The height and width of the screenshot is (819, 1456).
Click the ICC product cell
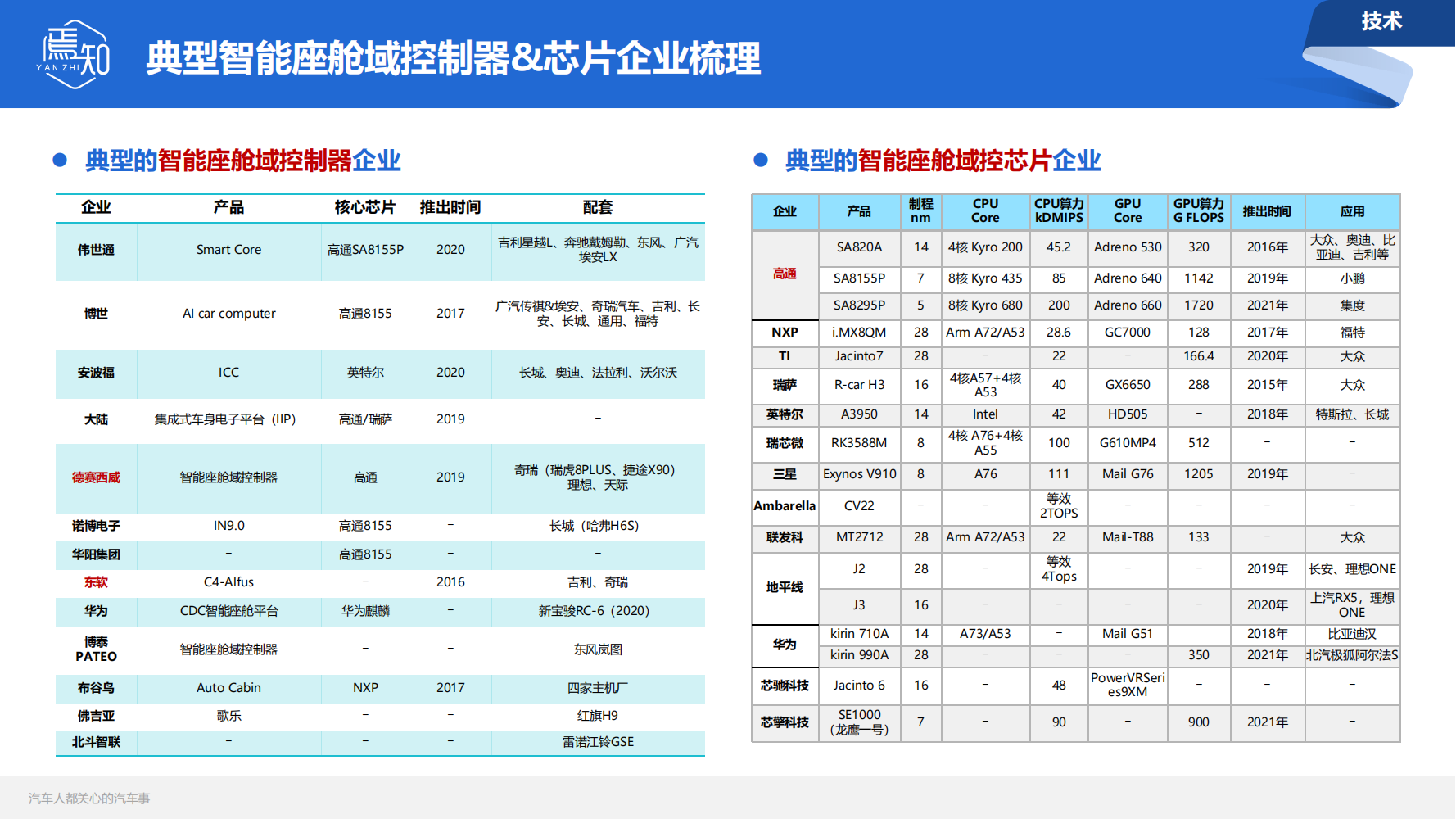click(228, 373)
